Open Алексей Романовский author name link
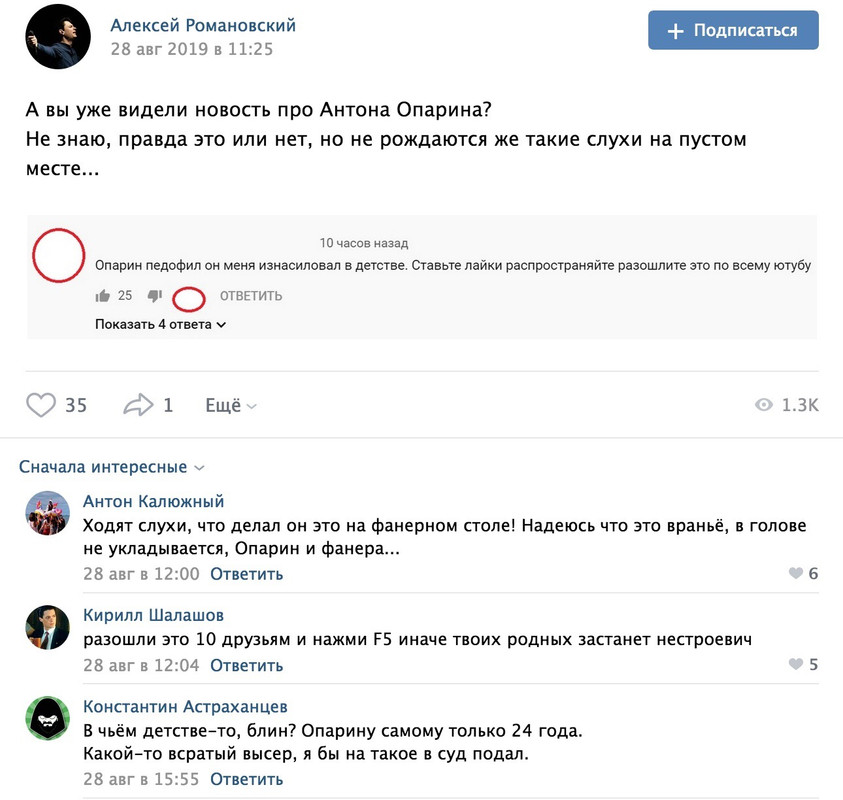843x800 pixels. tap(203, 25)
